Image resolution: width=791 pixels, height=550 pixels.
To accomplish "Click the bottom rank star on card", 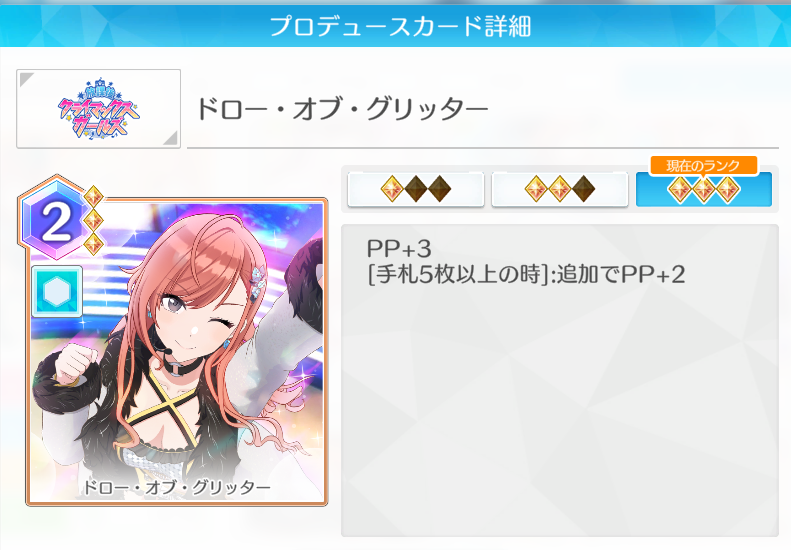I will point(93,244).
